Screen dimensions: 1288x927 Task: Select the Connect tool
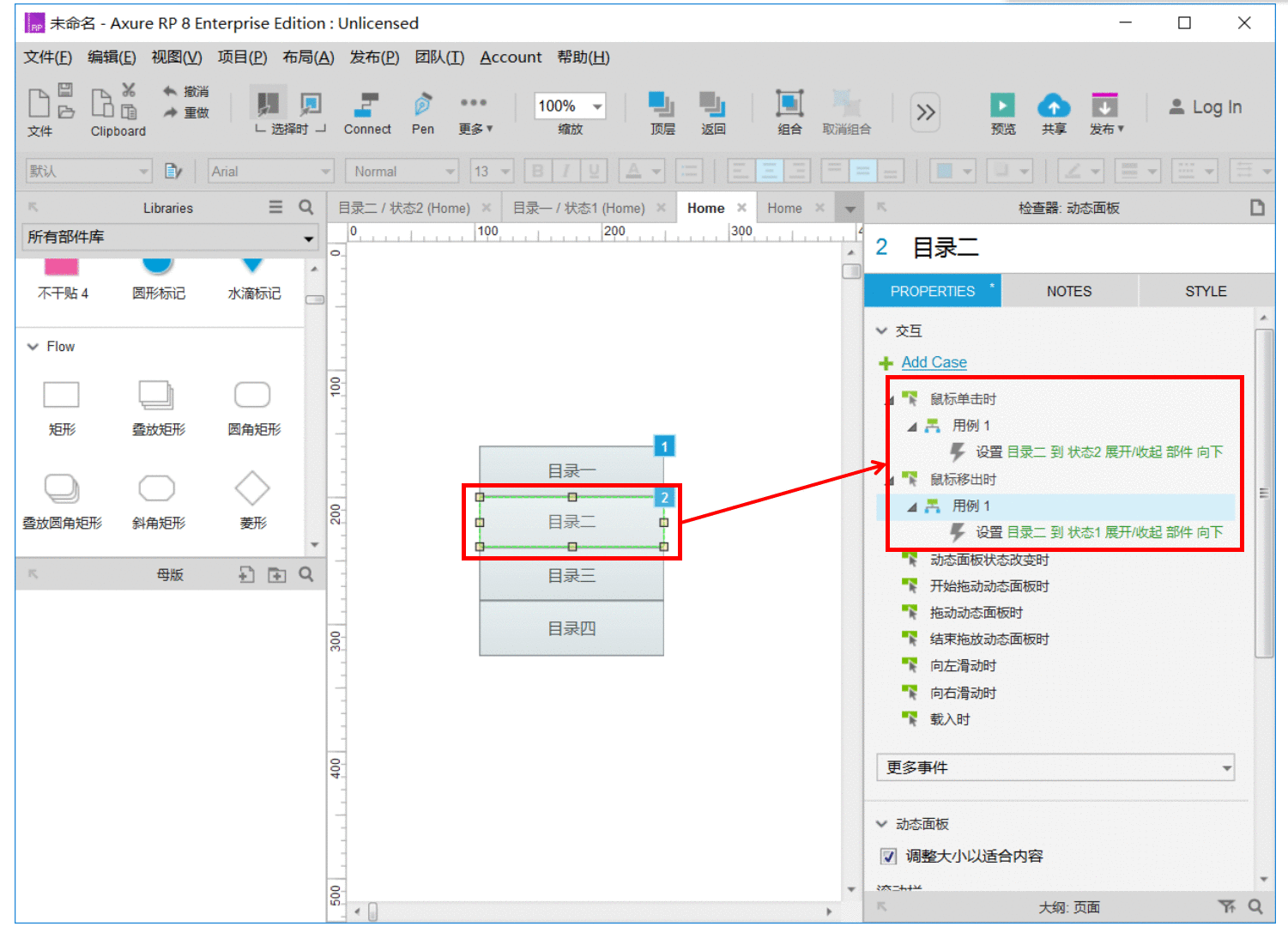click(x=367, y=113)
